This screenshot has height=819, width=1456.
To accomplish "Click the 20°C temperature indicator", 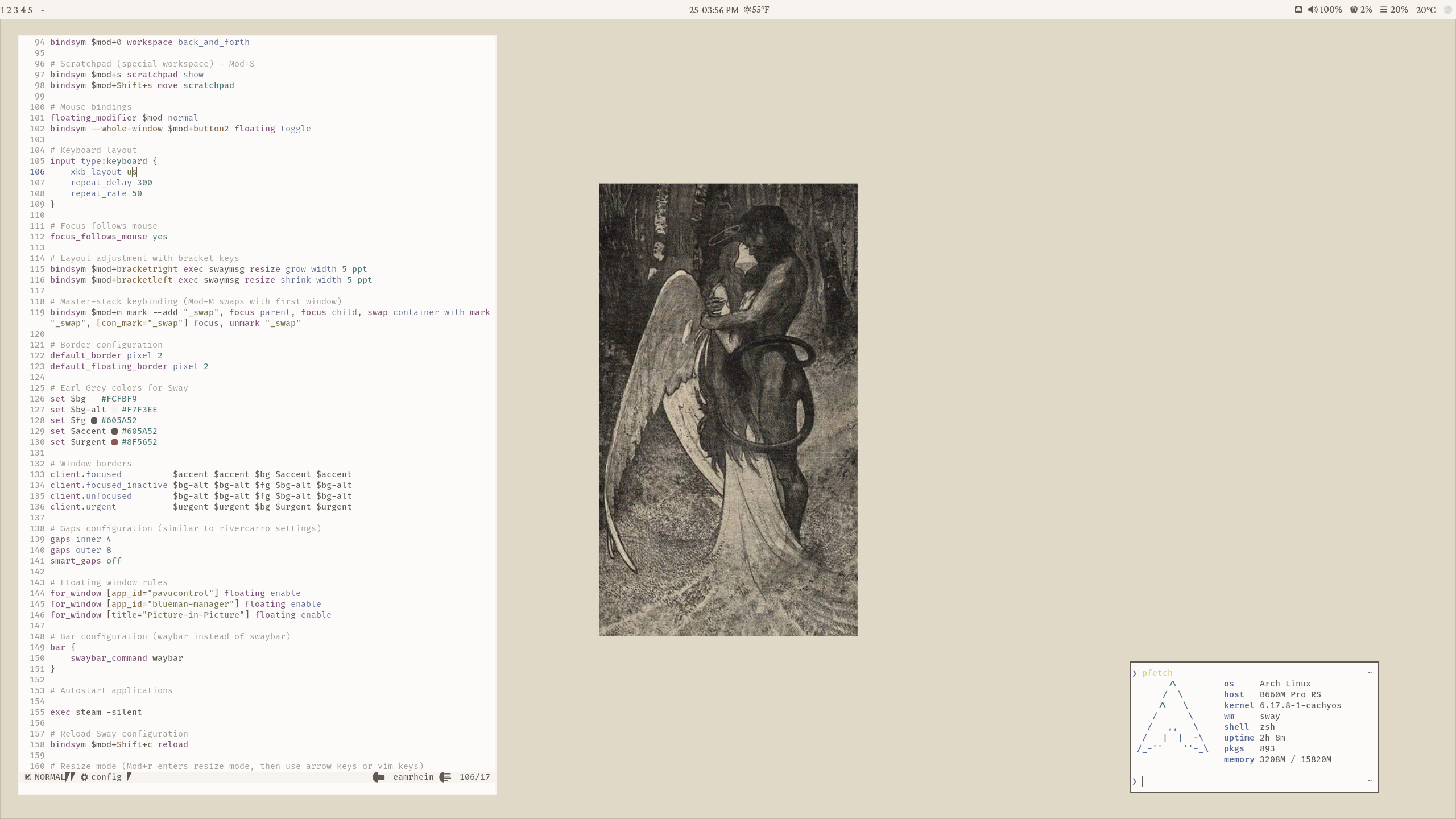I will 1425,10.
